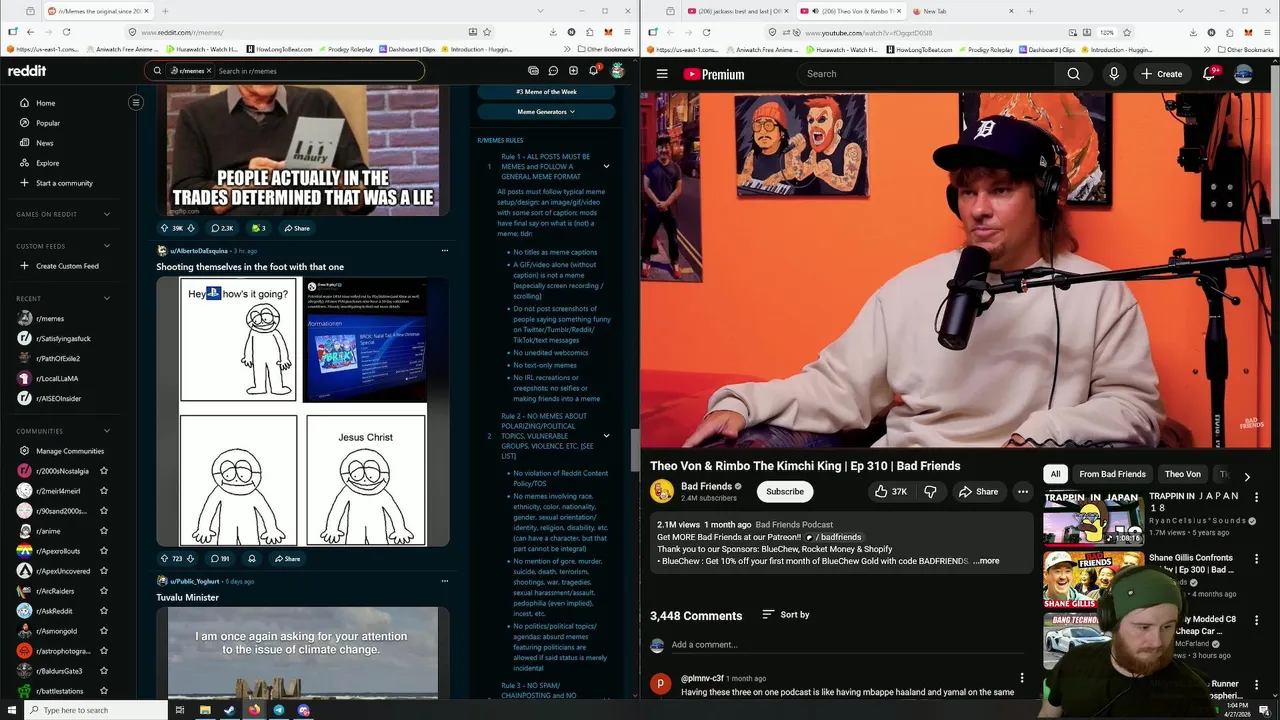
Task: Bookmark the YouTube page with star icon
Action: point(1127,32)
